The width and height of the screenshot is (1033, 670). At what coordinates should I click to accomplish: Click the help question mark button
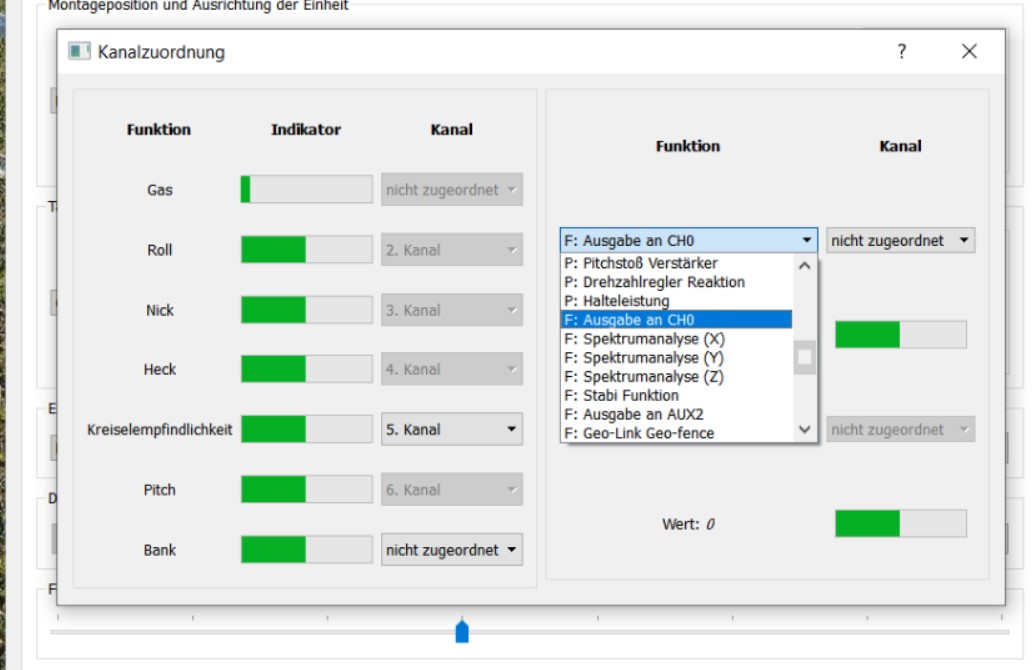[901, 52]
